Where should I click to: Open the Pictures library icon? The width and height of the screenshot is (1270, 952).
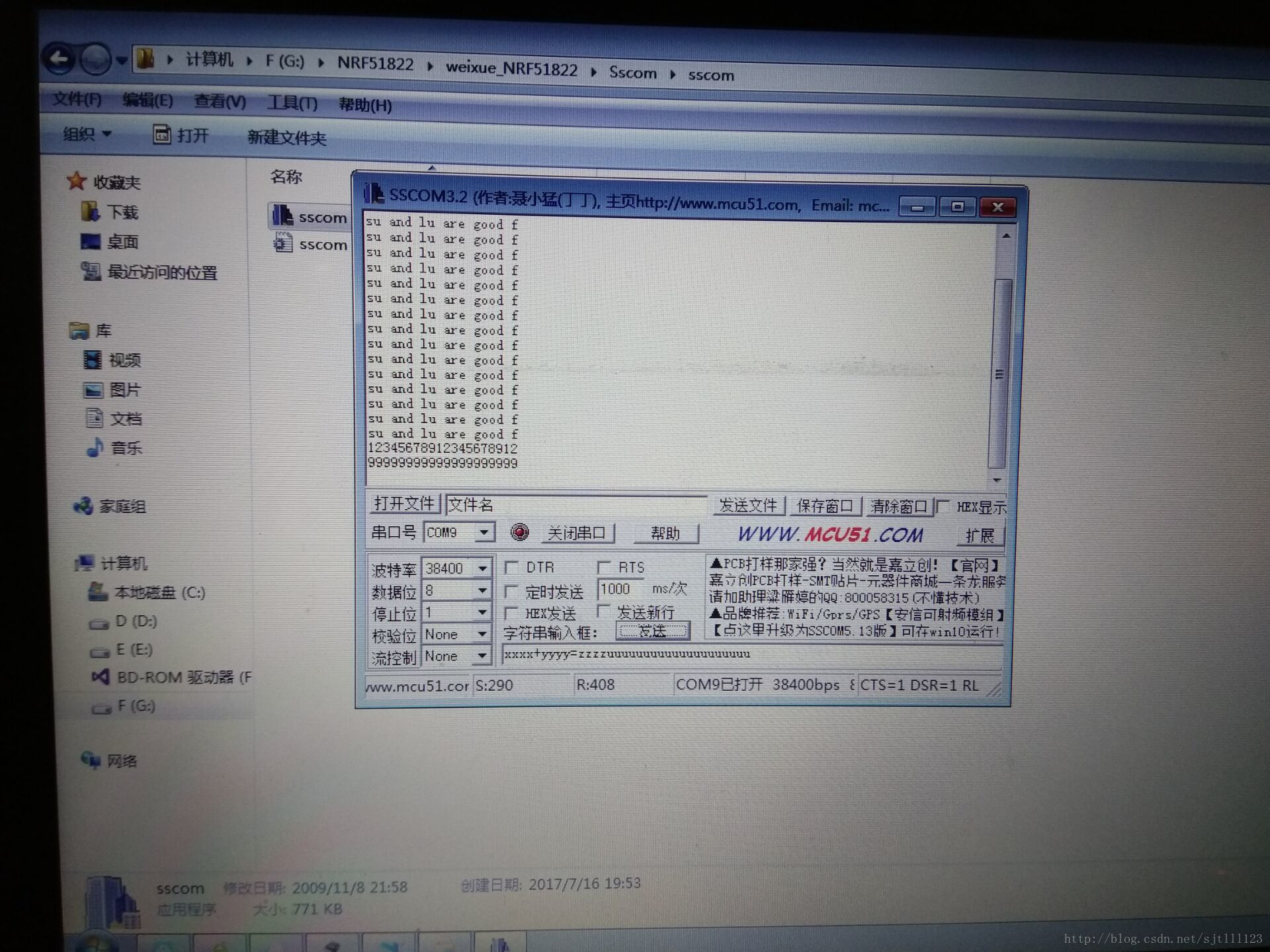[93, 390]
